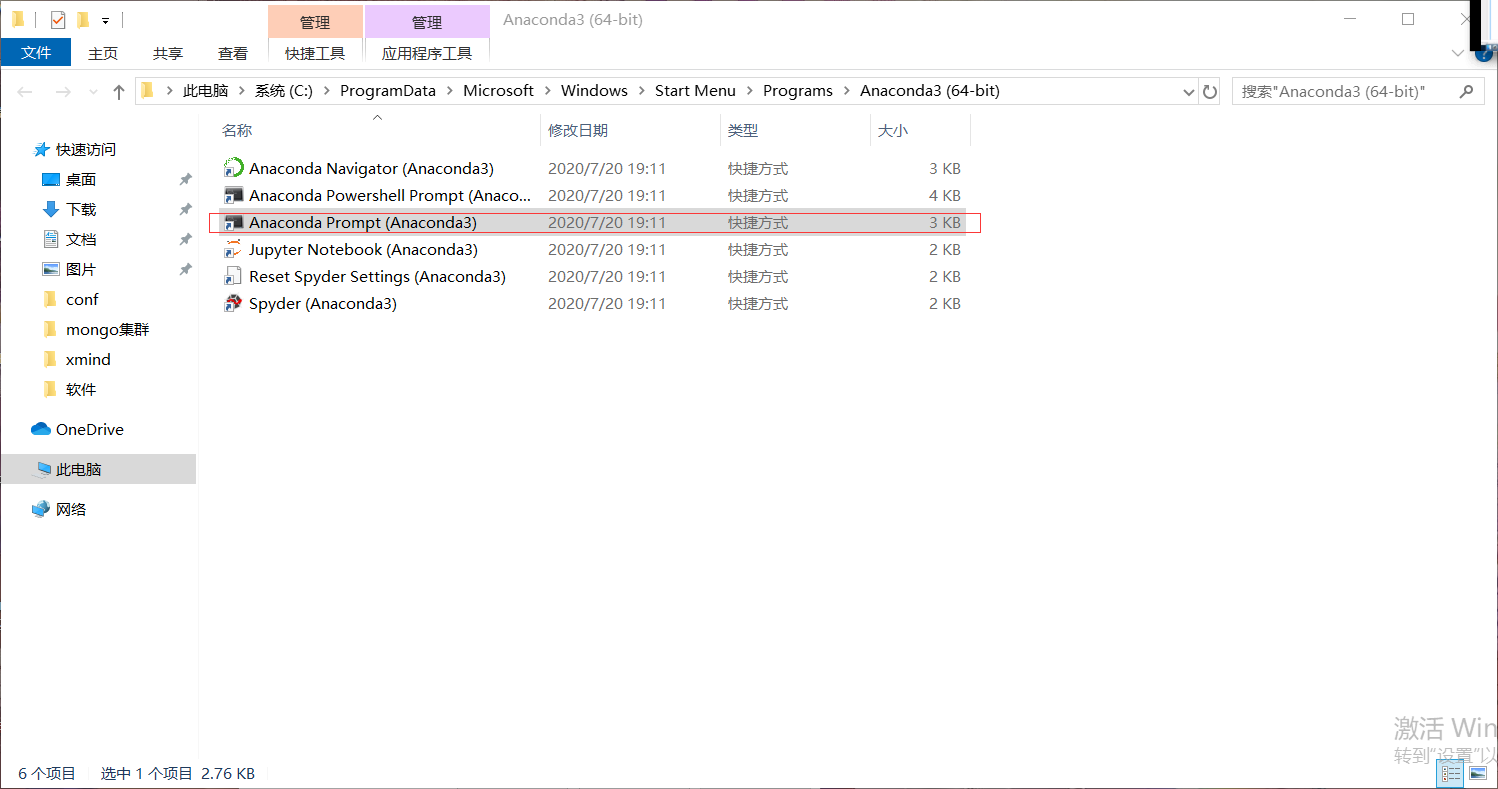1498x789 pixels.
Task: Unpin 下载 from quick access
Action: [185, 210]
